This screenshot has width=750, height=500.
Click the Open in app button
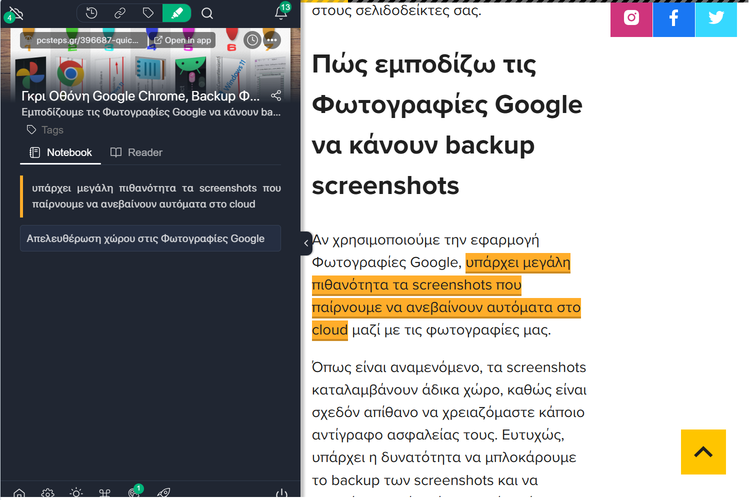[x=182, y=40]
